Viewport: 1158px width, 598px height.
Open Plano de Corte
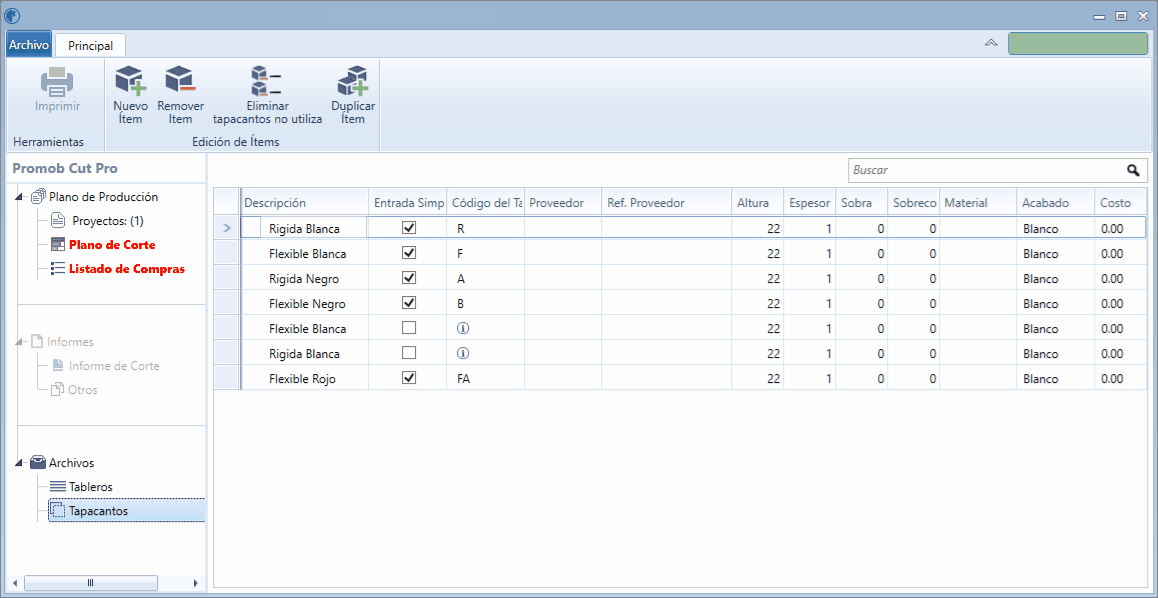coord(112,244)
